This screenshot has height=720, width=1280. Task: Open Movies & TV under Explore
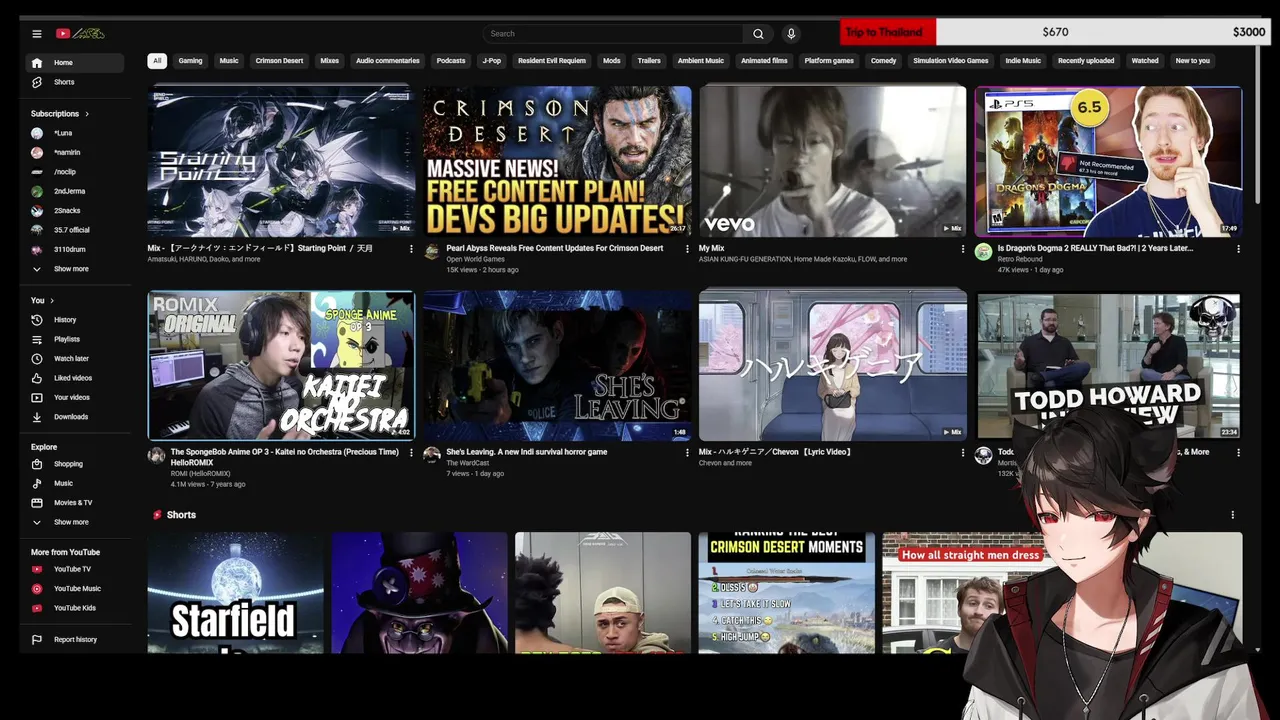[x=75, y=503]
